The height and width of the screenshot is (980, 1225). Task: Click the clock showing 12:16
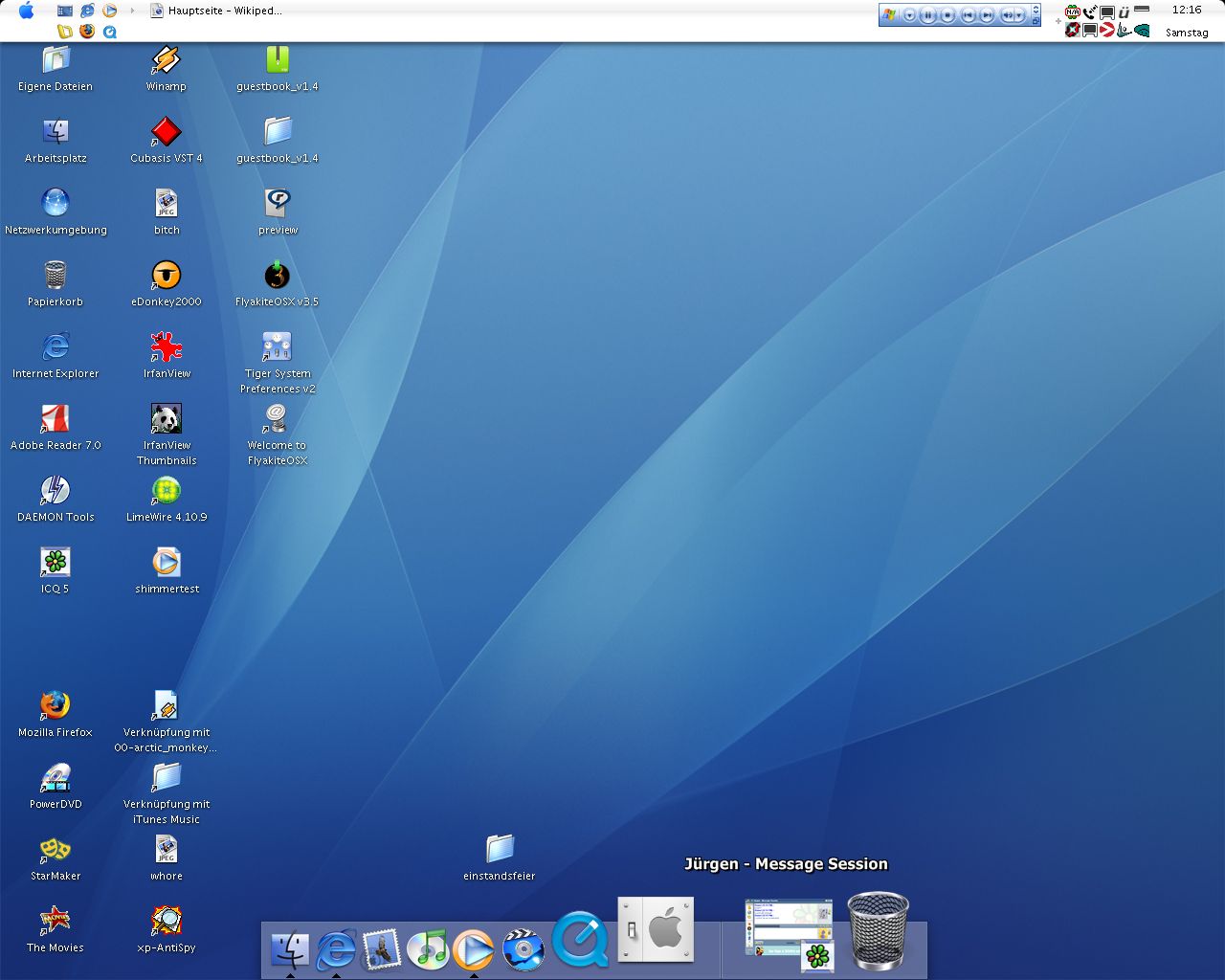[1187, 10]
